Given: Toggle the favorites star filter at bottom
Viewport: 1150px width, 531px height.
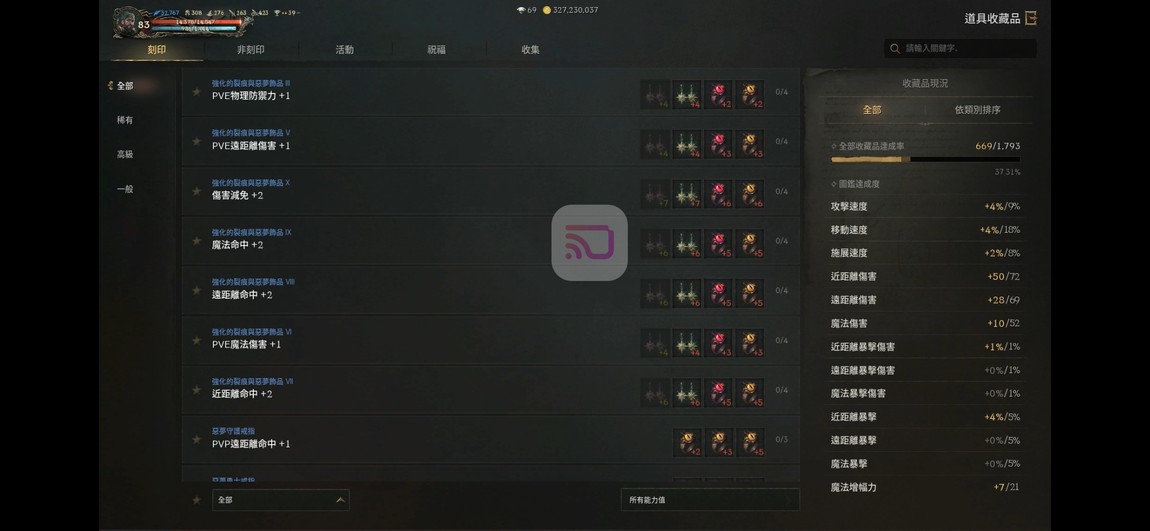Looking at the screenshot, I should (196, 500).
